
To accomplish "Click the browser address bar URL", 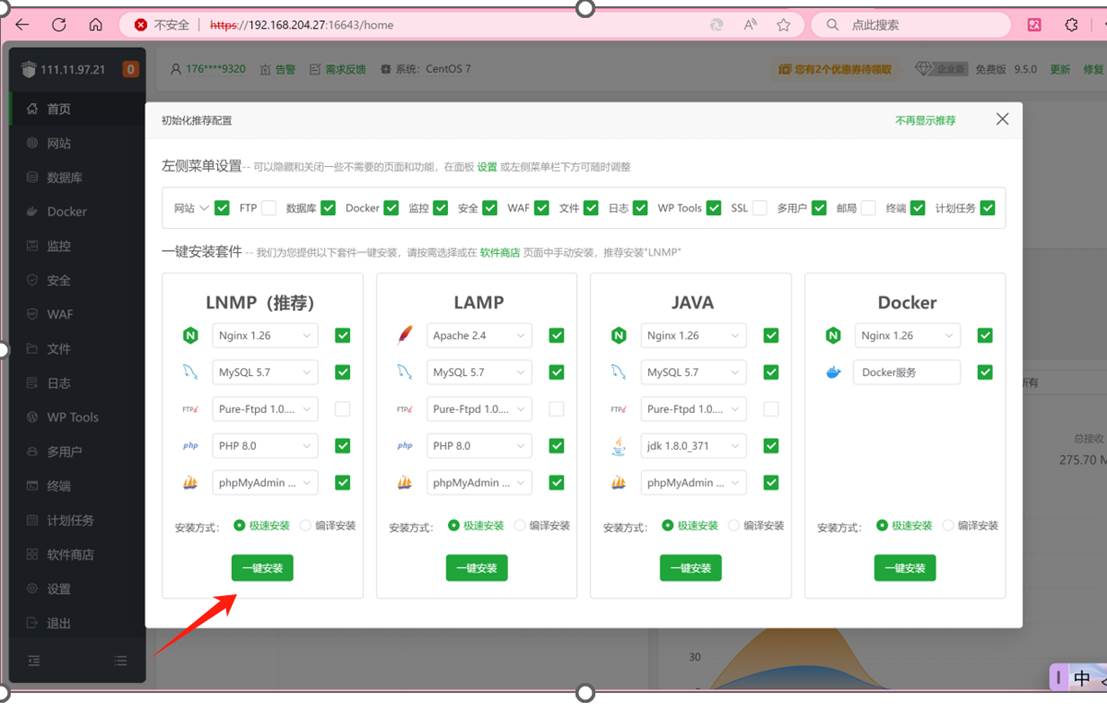I will tap(301, 25).
